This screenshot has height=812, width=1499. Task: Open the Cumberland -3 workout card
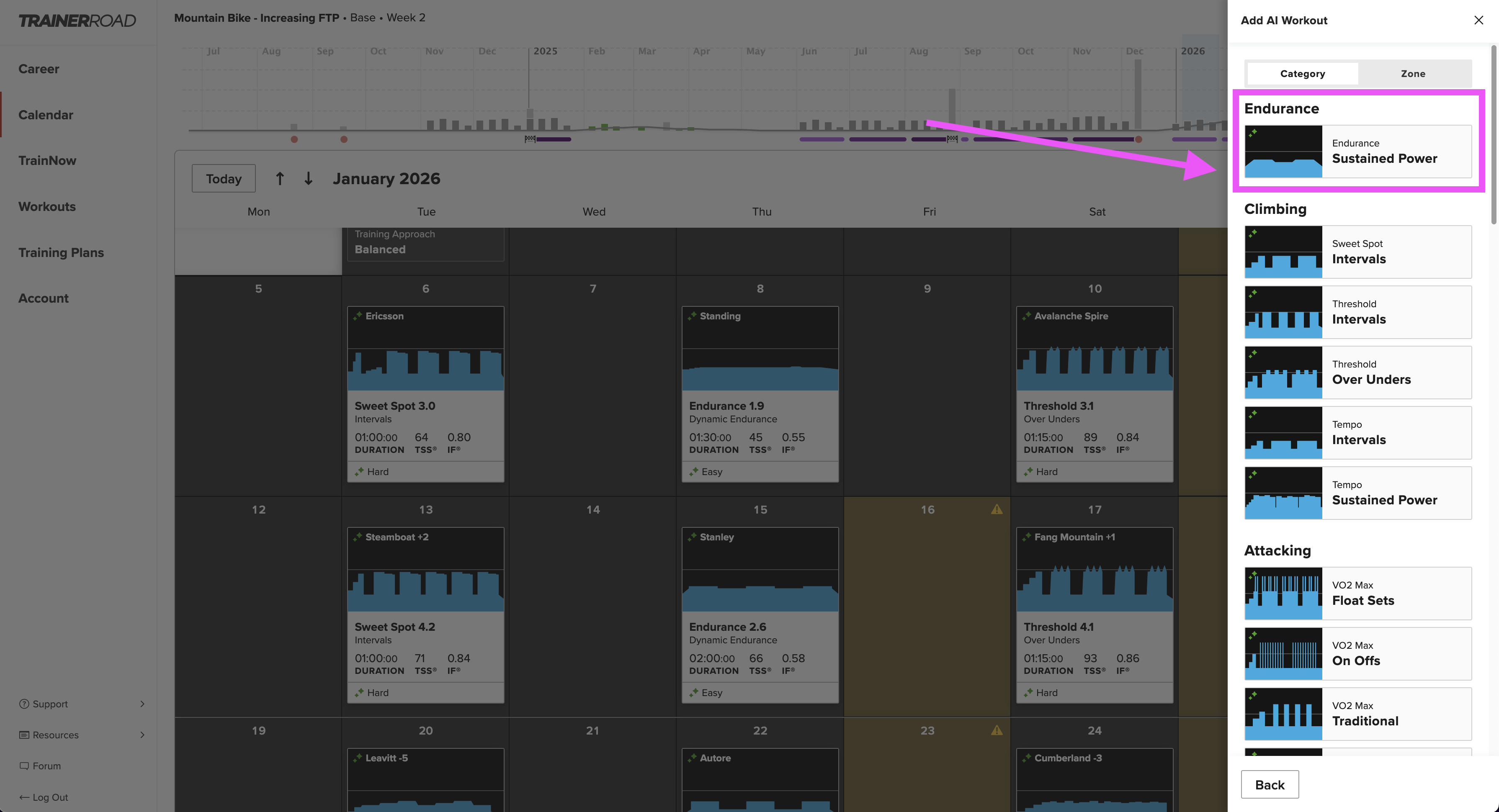click(1095, 779)
